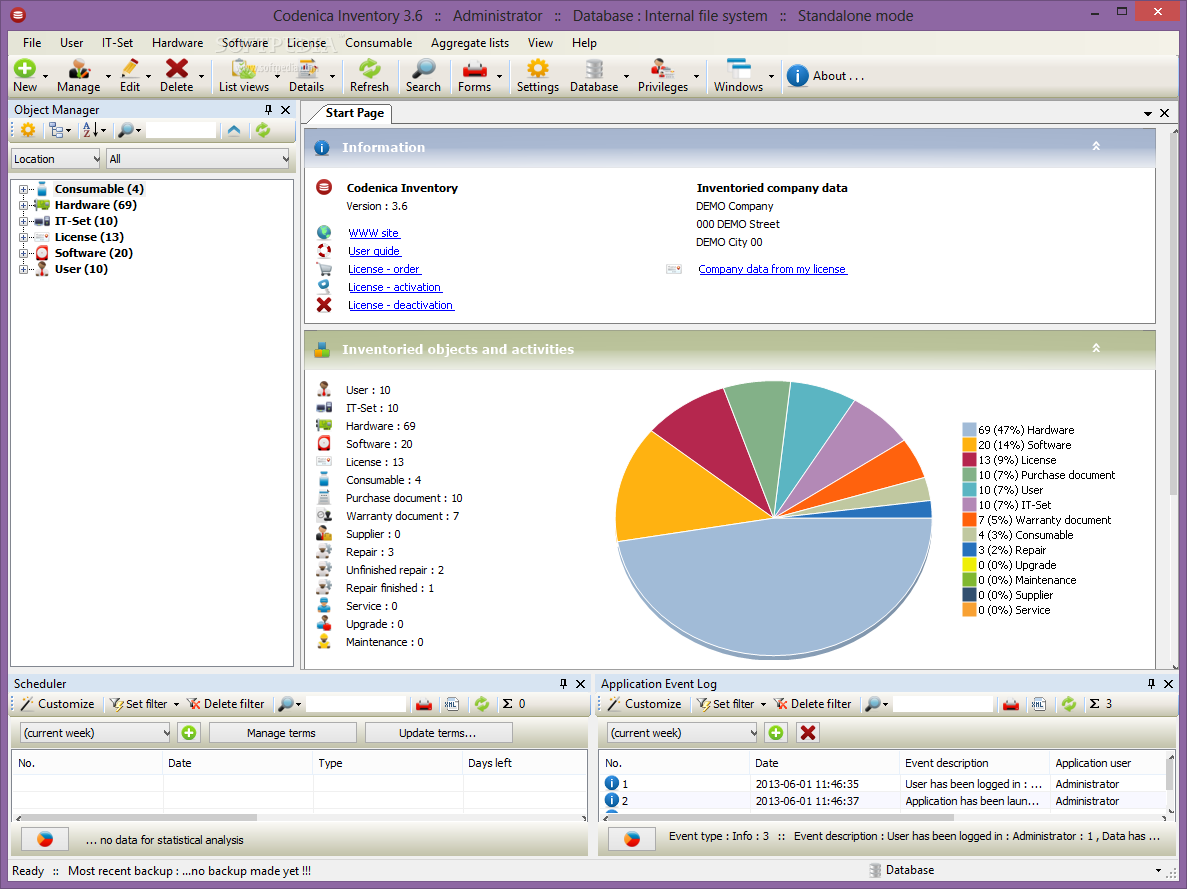Open the File menu
This screenshot has height=889, width=1187.
[32, 43]
